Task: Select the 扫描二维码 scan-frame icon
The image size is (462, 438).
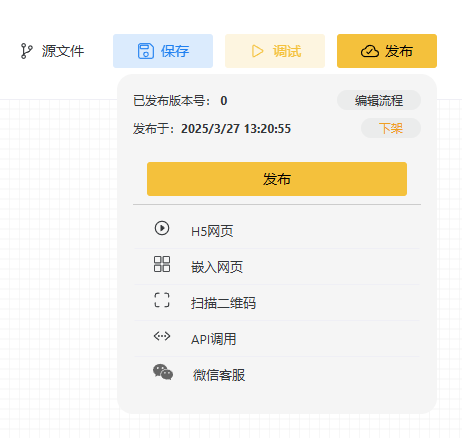Action: coord(162,300)
